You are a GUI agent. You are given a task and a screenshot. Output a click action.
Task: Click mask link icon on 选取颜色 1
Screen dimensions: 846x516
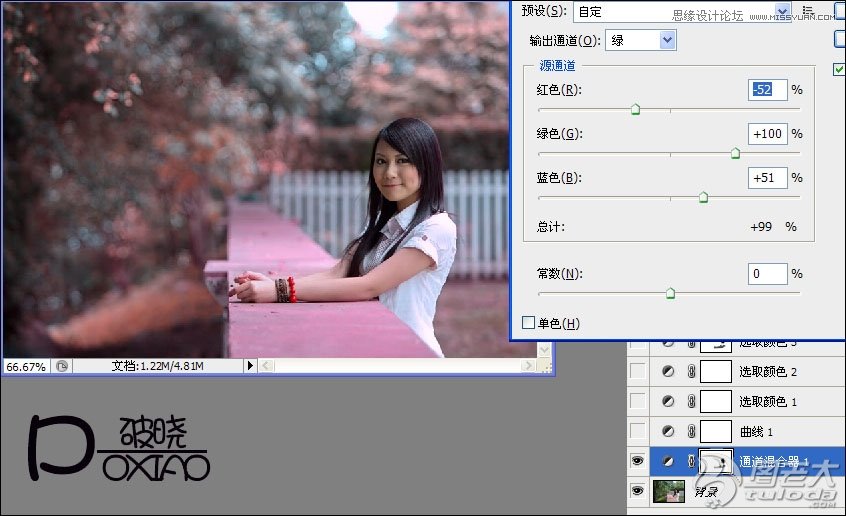pos(691,401)
